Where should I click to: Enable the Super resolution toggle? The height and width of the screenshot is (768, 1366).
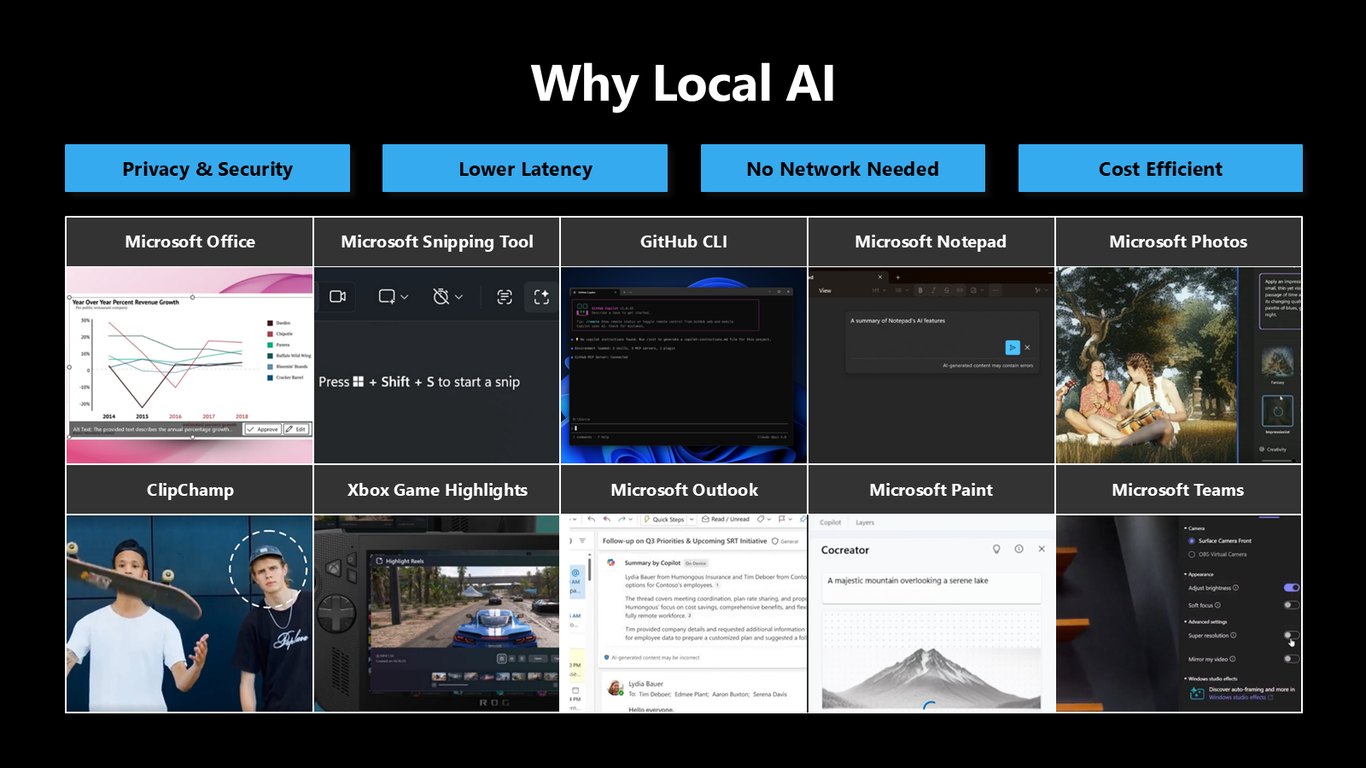click(1292, 635)
